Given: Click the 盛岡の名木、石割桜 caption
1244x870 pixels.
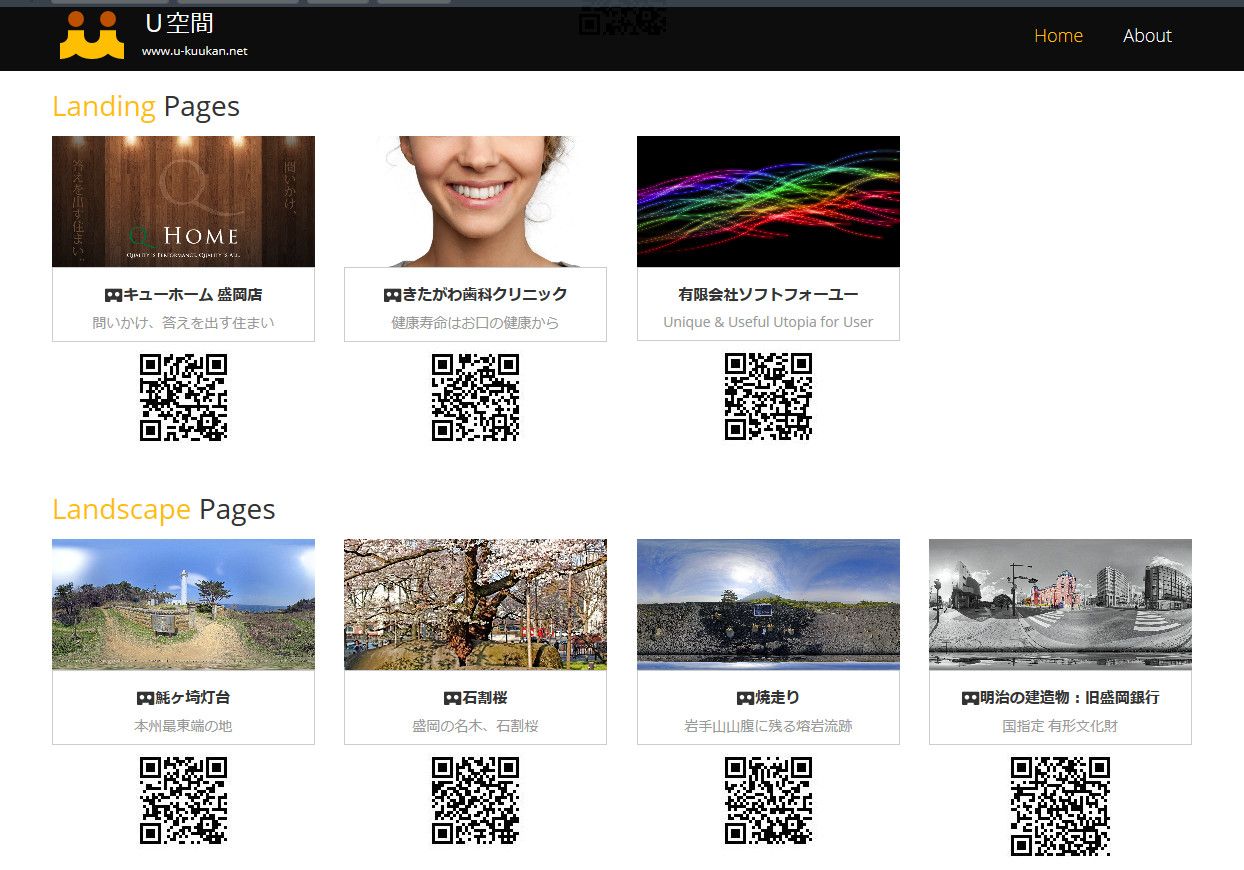Looking at the screenshot, I should click(475, 726).
